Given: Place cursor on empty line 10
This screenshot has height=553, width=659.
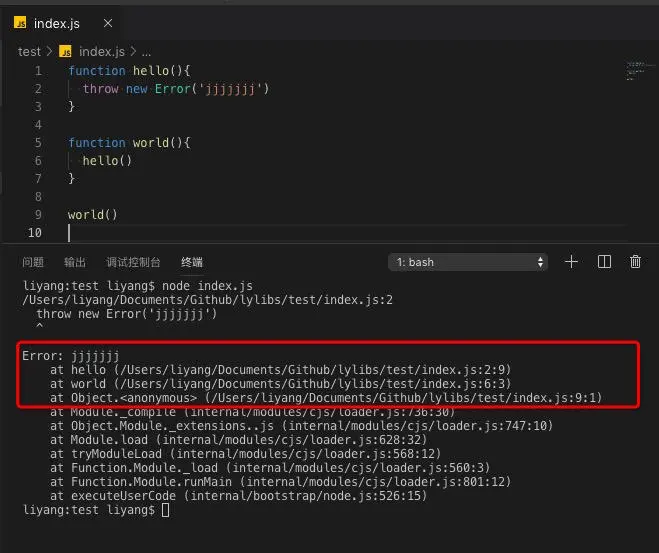Looking at the screenshot, I should [x=348, y=233].
